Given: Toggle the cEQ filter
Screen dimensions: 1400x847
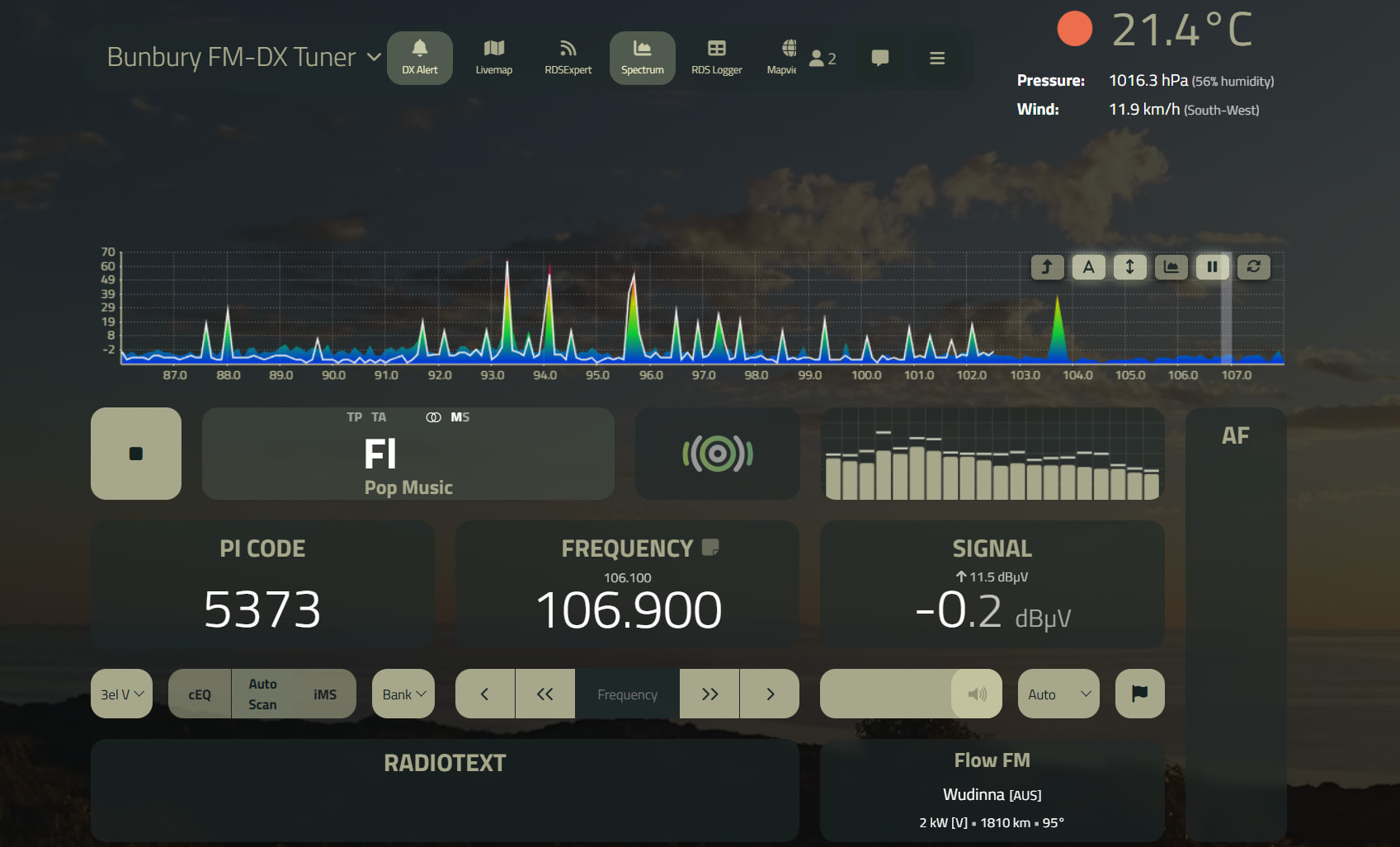Looking at the screenshot, I should click(x=200, y=694).
